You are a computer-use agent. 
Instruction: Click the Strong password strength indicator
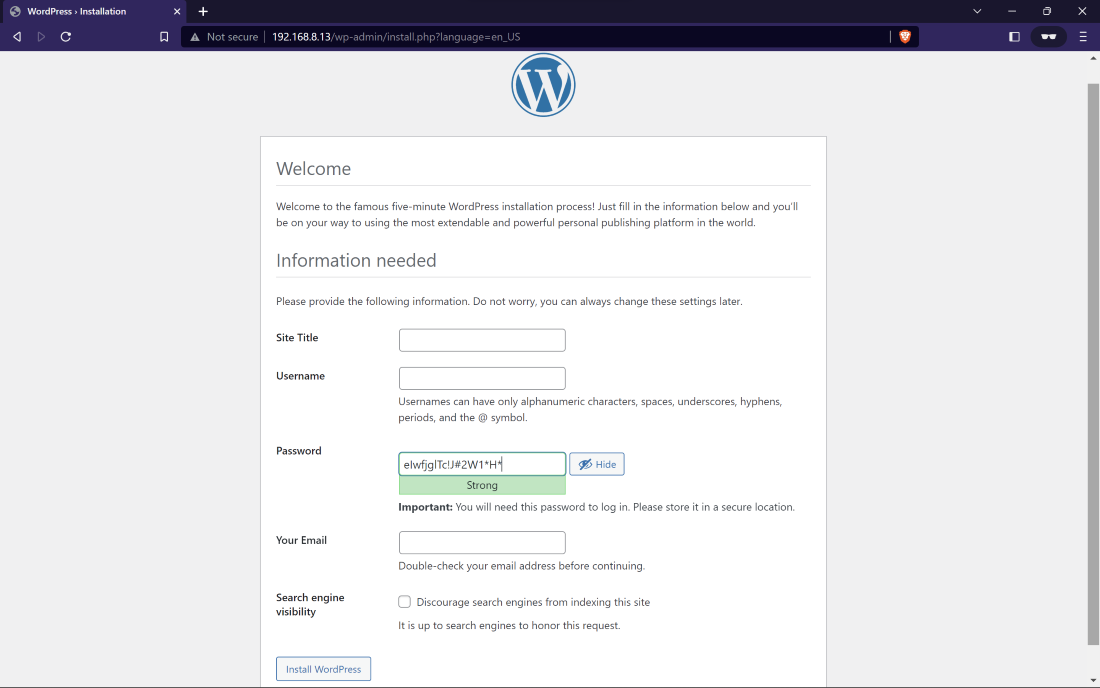point(482,485)
